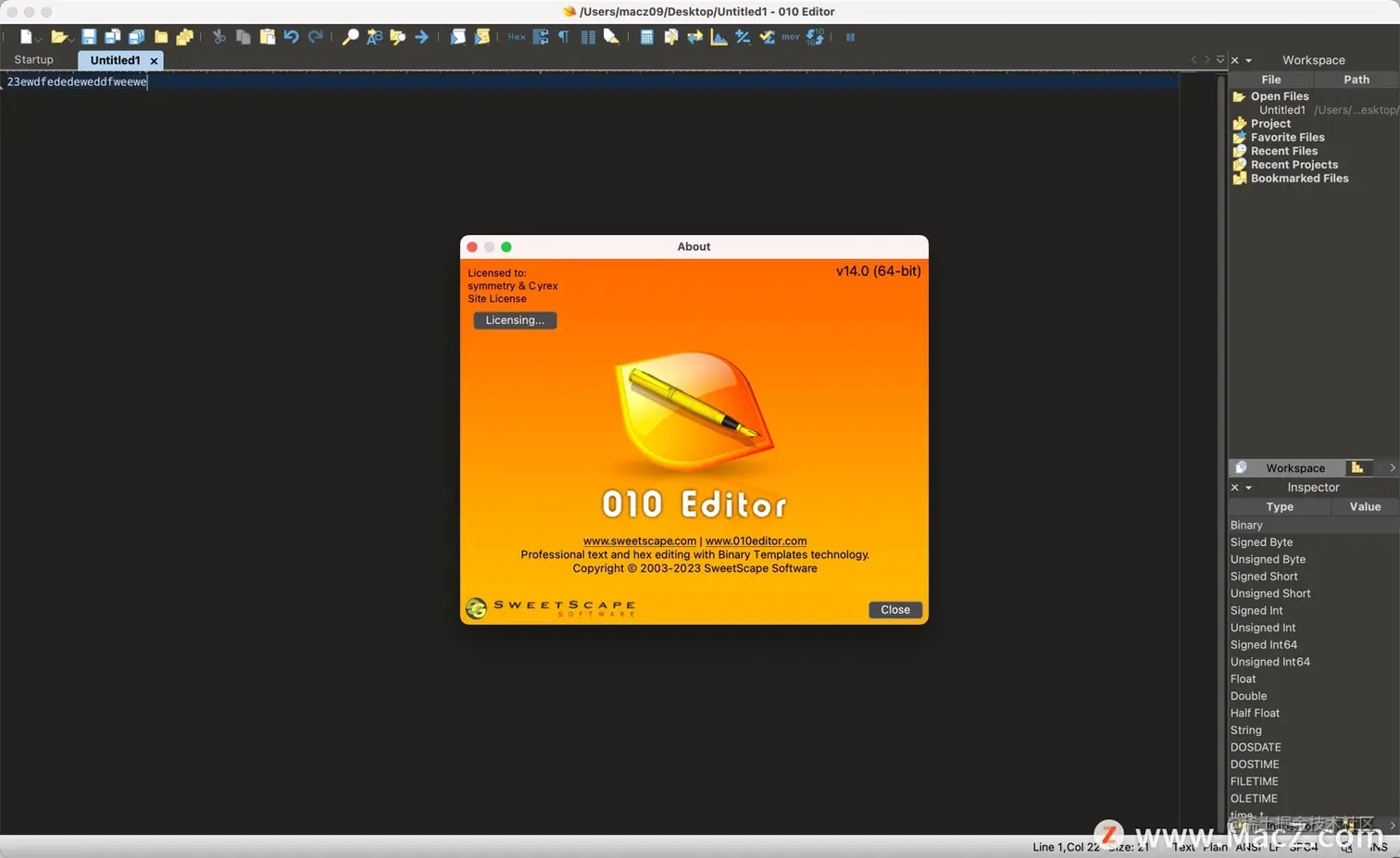Click the Licensing... button
The image size is (1400, 858).
[x=515, y=320]
